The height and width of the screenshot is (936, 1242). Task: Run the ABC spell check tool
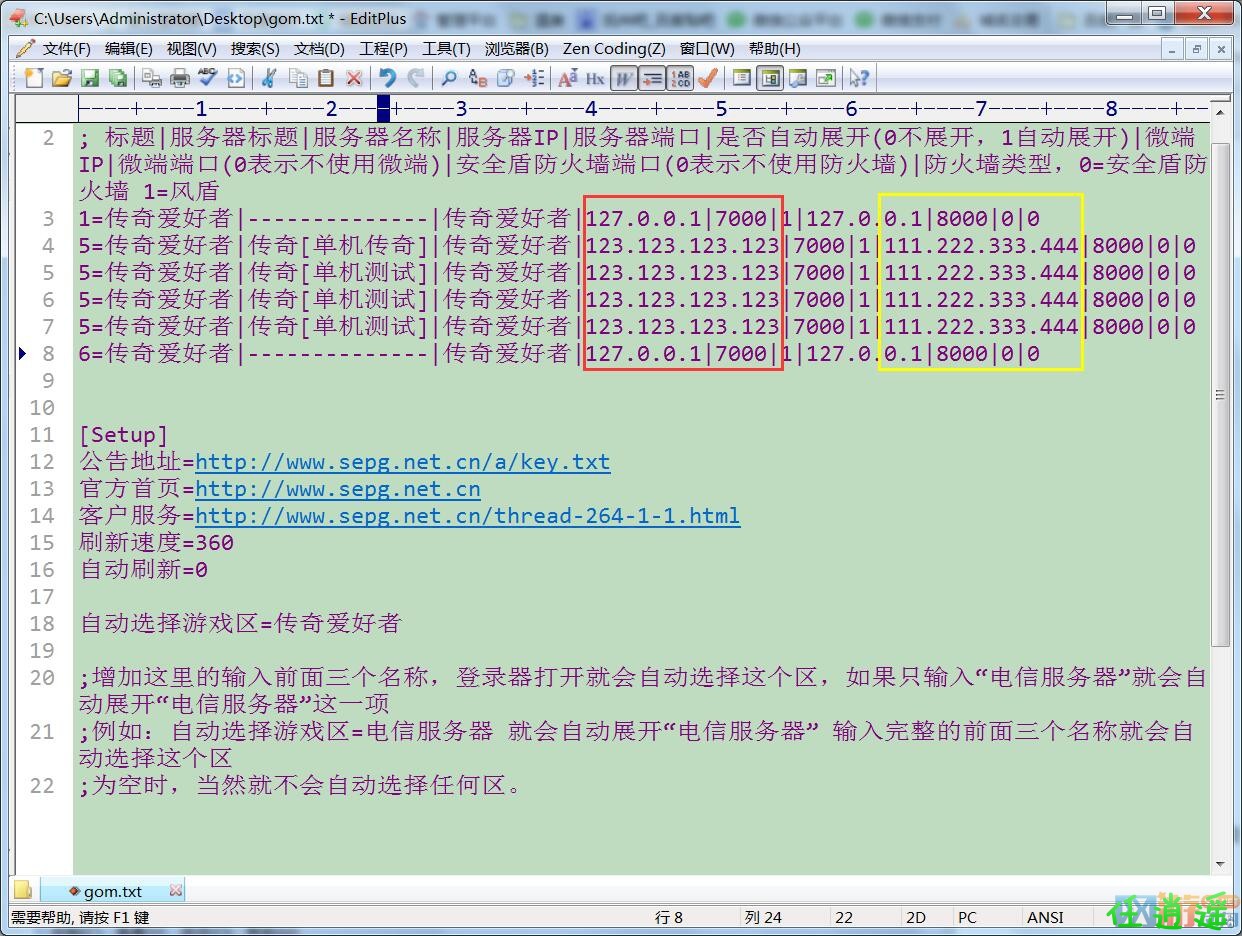tap(208, 78)
